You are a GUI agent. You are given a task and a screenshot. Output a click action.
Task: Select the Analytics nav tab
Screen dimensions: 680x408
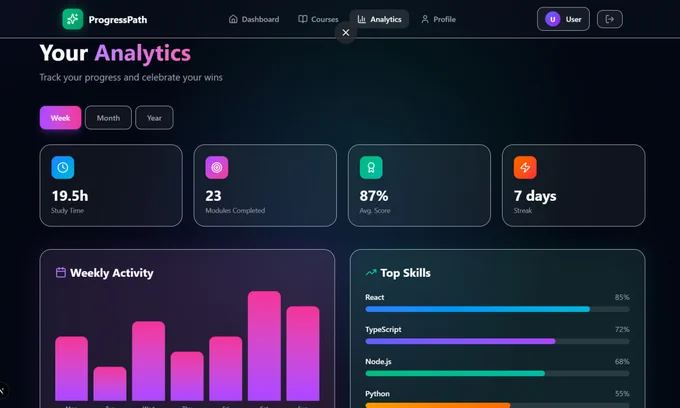click(379, 19)
